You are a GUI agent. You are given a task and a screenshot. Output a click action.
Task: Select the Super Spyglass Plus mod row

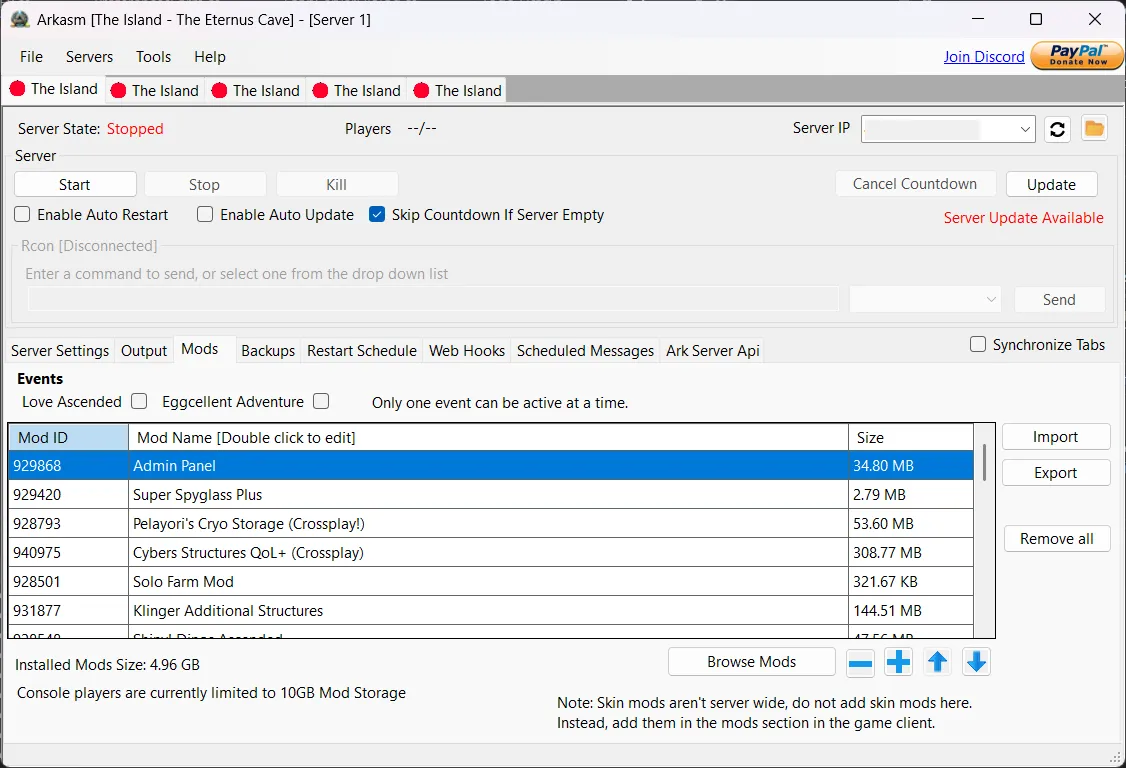pyautogui.click(x=490, y=495)
